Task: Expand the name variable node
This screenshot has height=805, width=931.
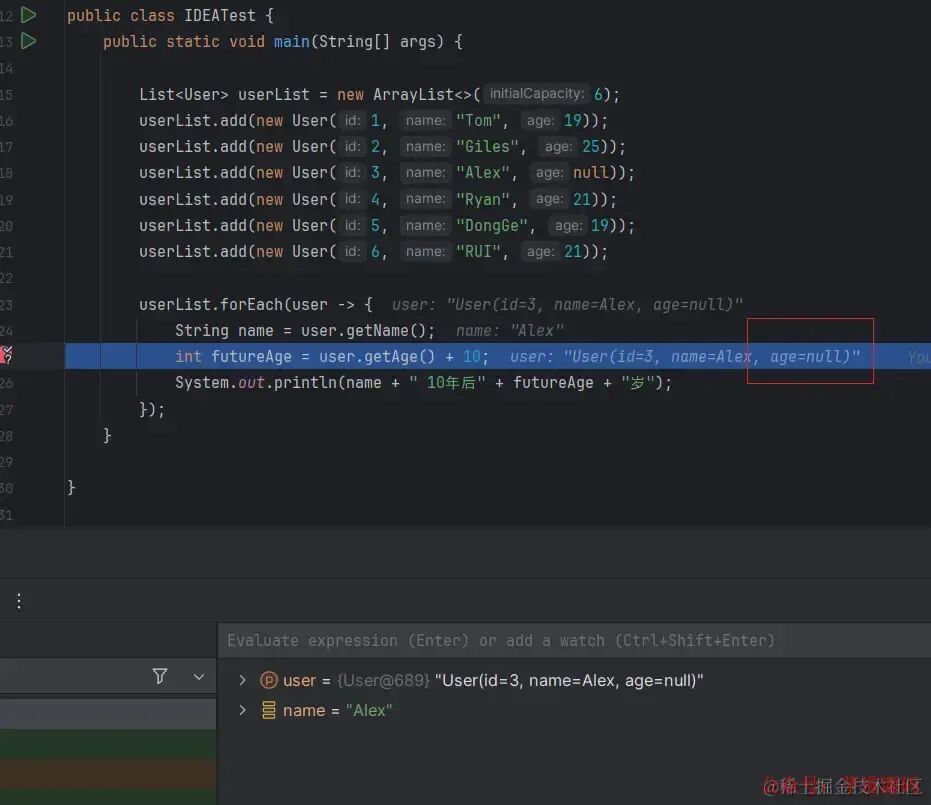Action: [242, 710]
